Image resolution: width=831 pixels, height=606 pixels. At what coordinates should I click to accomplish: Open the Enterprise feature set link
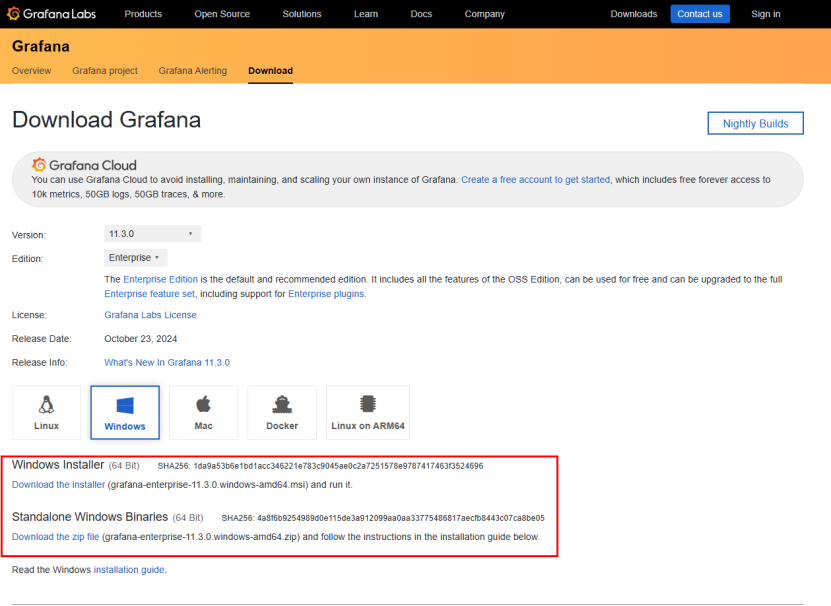click(x=149, y=294)
